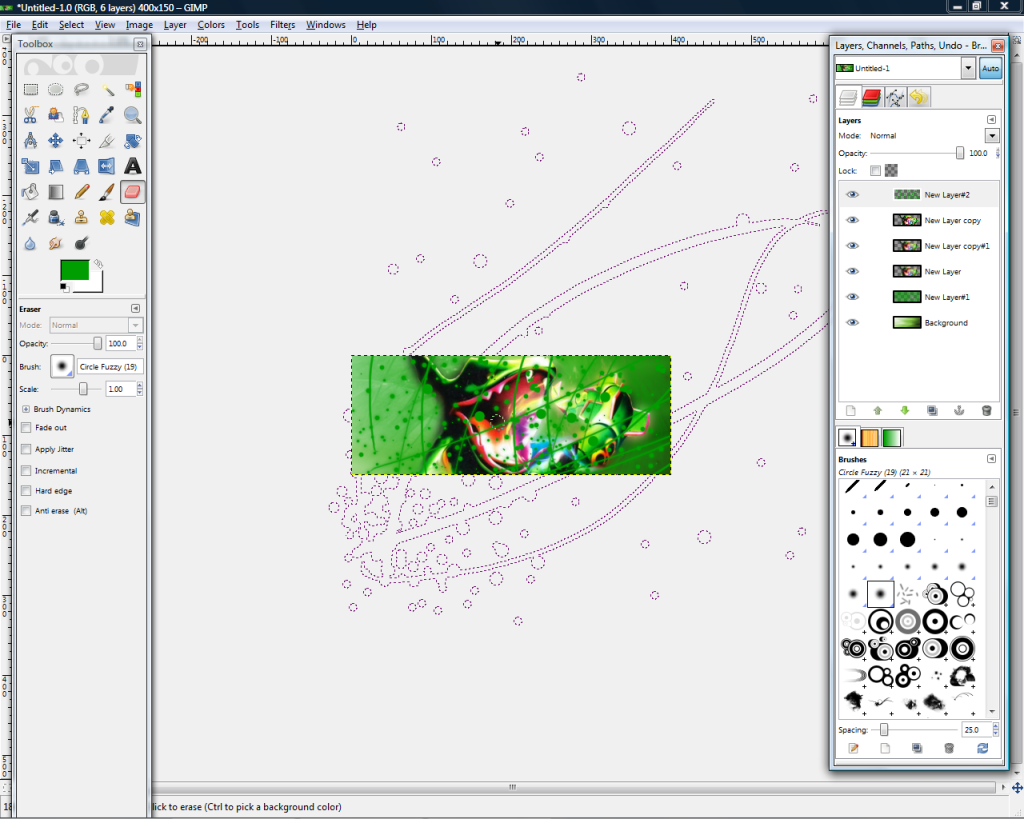Viewport: 1024px width, 819px height.
Task: Lower the selected layer with down arrow
Action: 904,411
